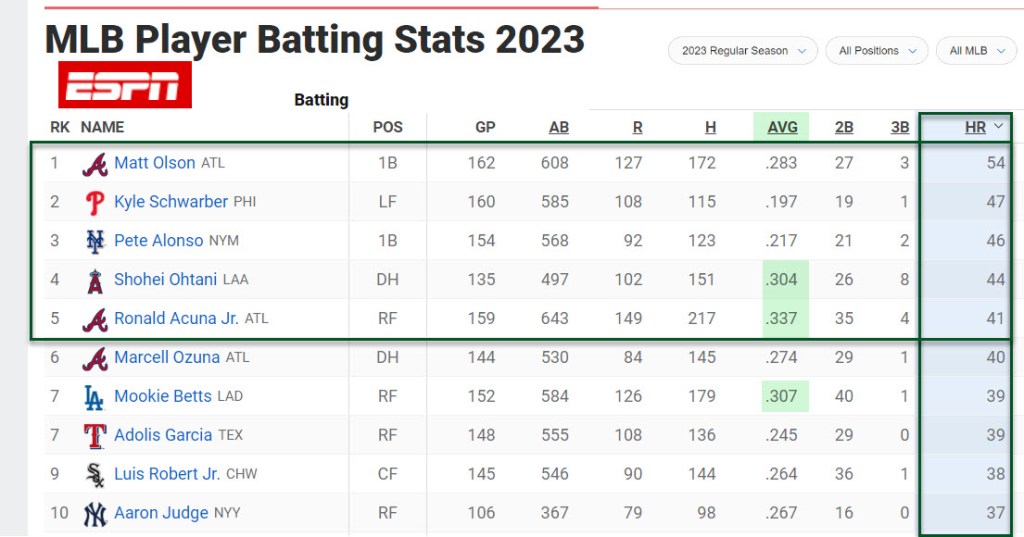The image size is (1024, 537).
Task: Click Marcell Ozuna's name link
Action: [167, 357]
